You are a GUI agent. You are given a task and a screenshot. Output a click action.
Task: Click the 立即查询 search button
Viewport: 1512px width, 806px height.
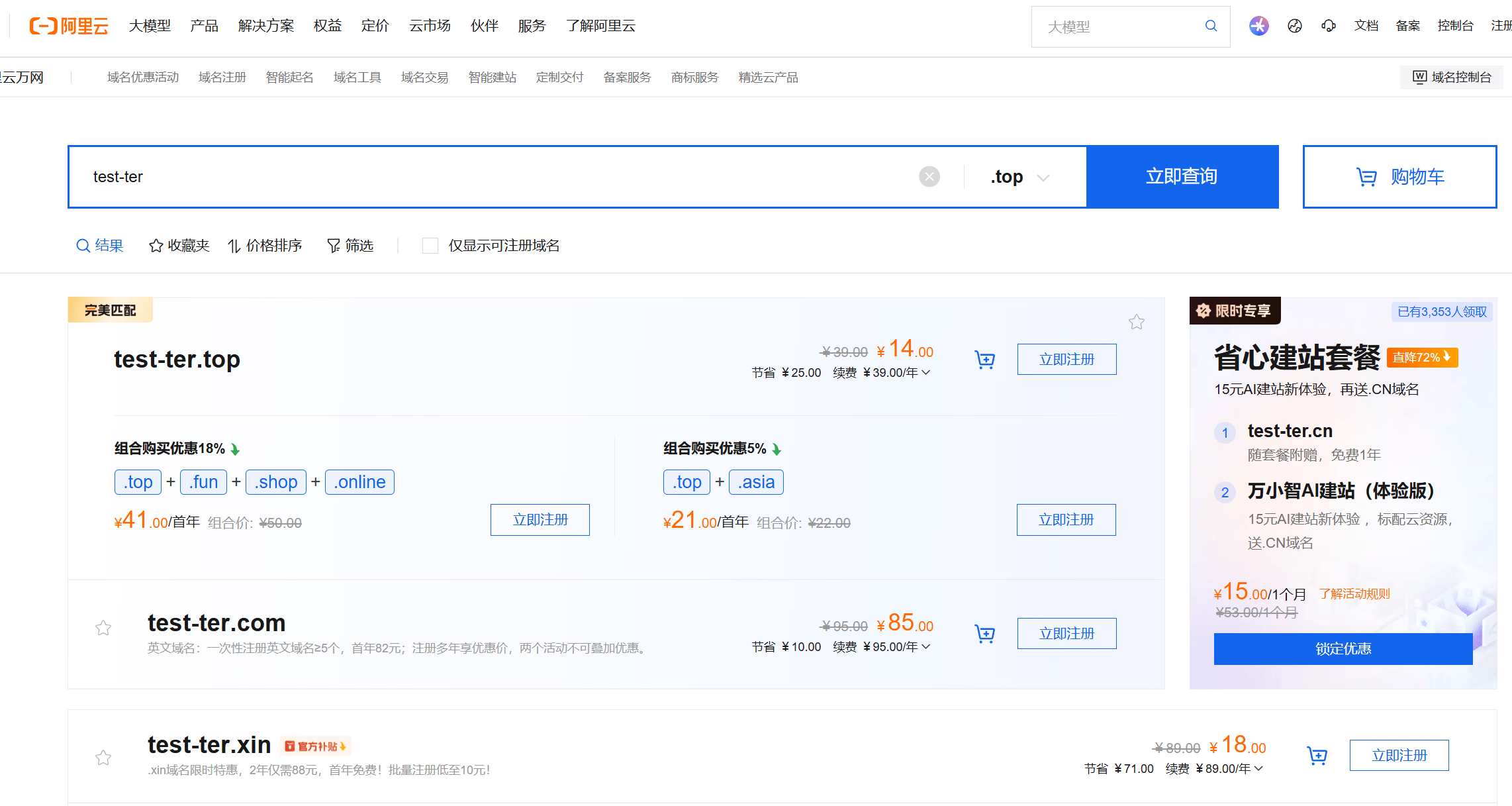point(1182,177)
